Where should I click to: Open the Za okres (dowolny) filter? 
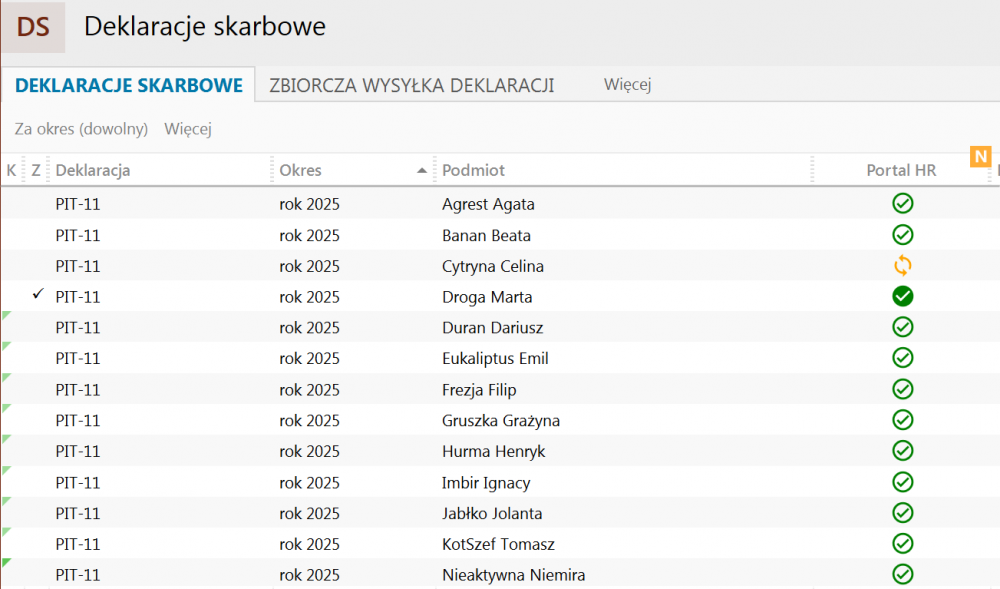pyautogui.click(x=81, y=129)
